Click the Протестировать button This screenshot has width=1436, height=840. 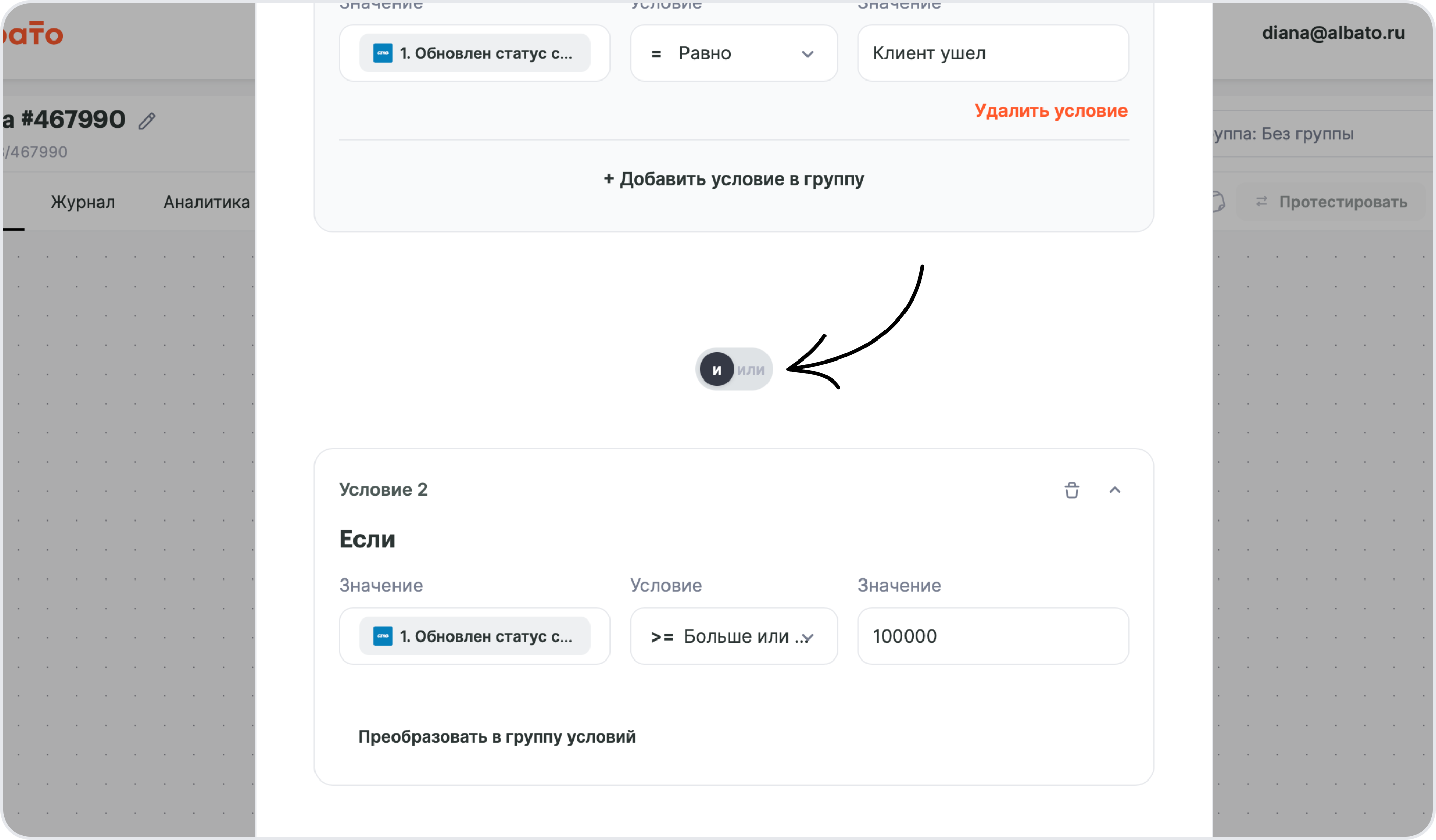1331,202
